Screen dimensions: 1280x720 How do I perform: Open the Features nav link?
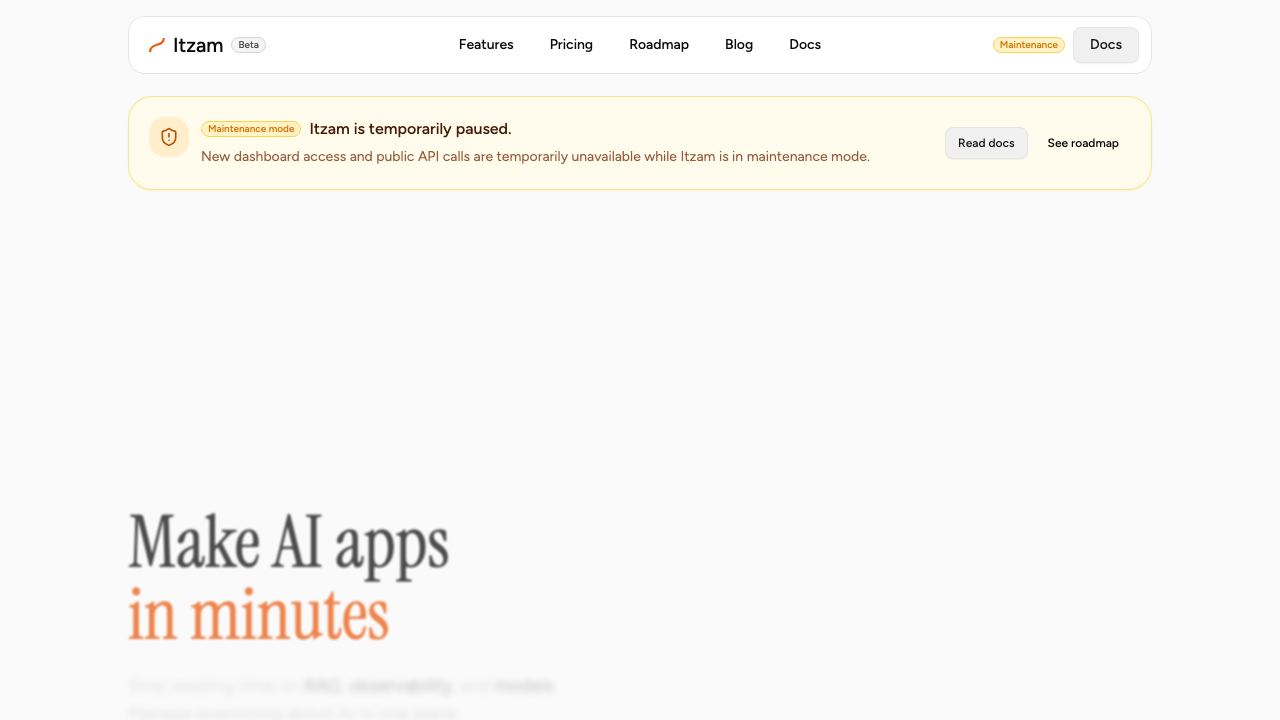click(x=486, y=45)
